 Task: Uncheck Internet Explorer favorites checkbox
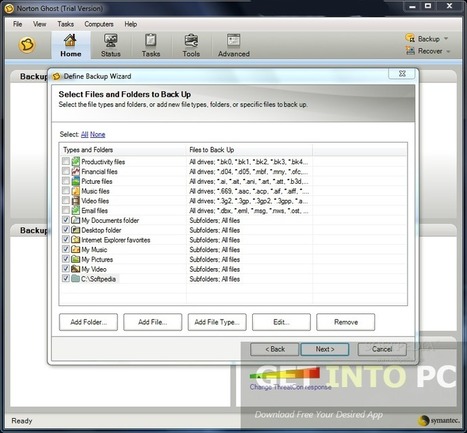(66, 239)
